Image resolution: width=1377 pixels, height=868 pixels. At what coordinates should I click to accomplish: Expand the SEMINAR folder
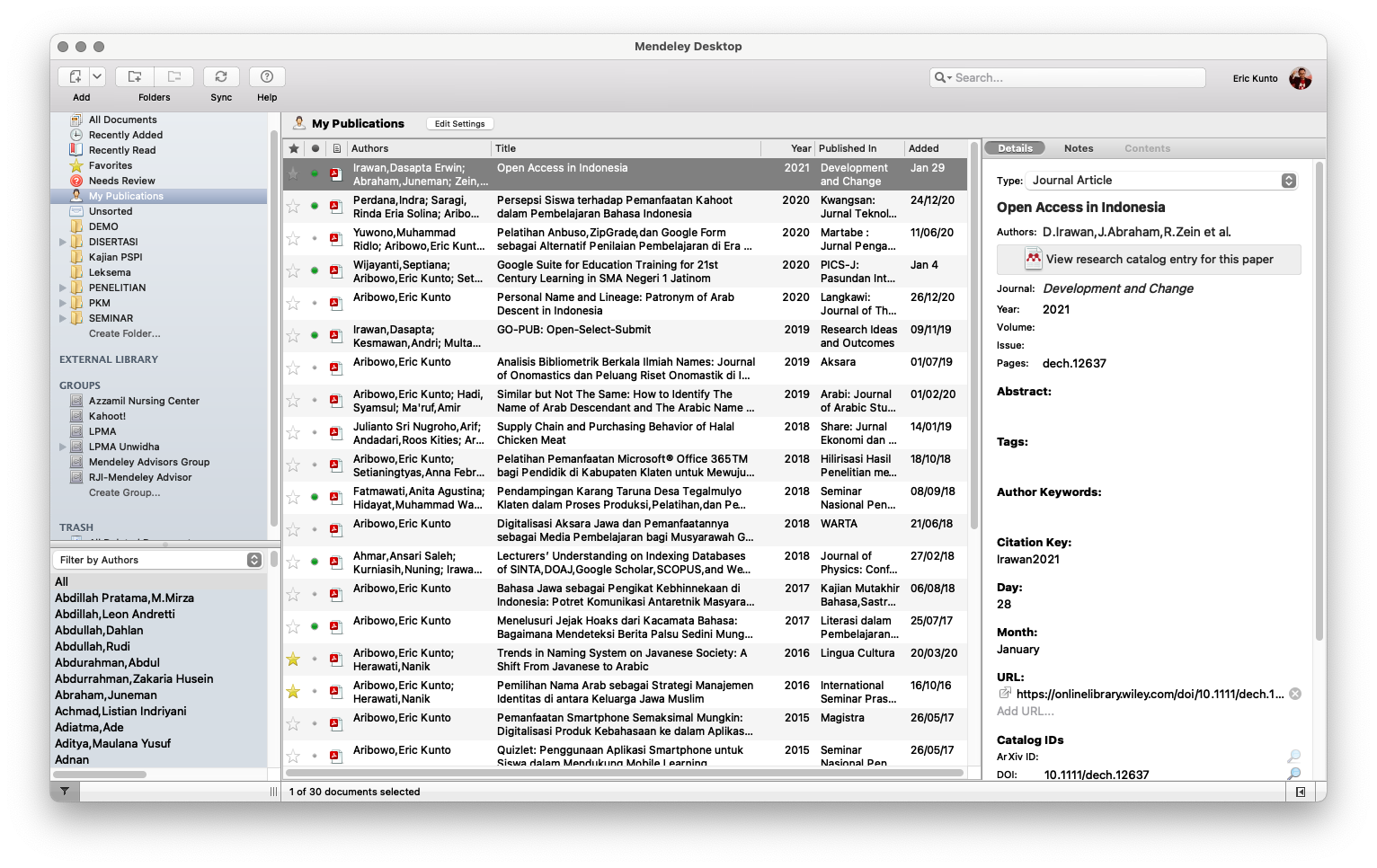pyautogui.click(x=62, y=318)
